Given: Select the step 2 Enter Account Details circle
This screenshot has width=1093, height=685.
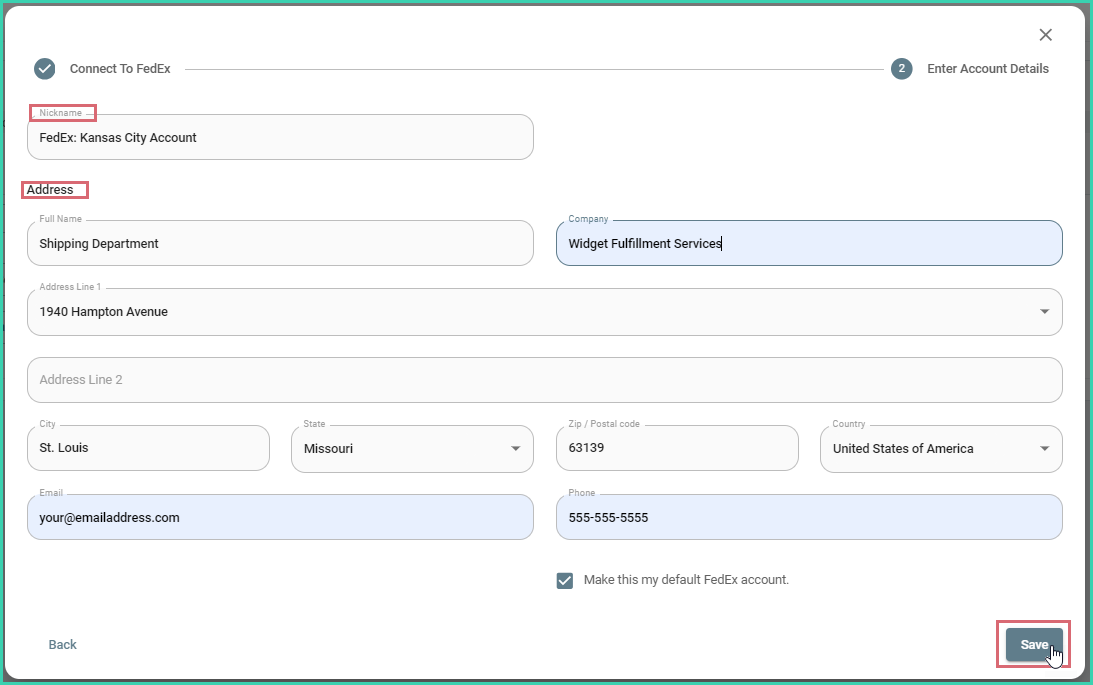Looking at the screenshot, I should [902, 68].
